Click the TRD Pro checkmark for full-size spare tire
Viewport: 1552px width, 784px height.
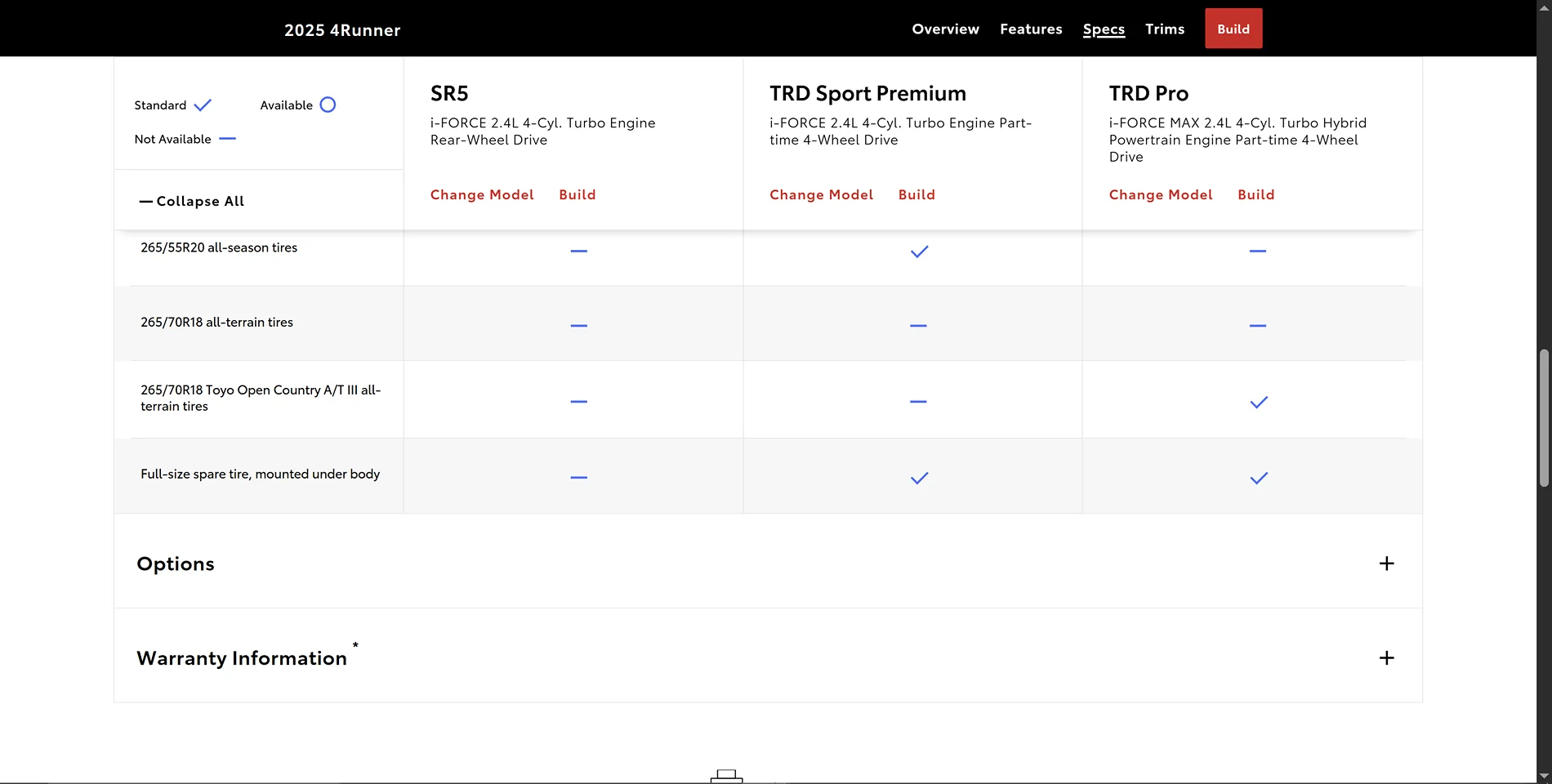click(x=1259, y=478)
